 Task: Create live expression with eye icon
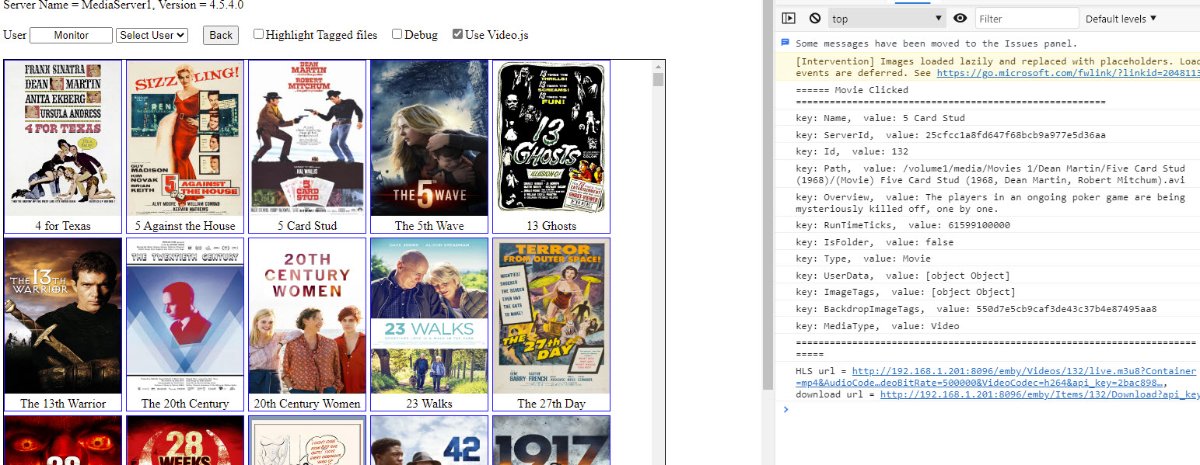(x=960, y=18)
